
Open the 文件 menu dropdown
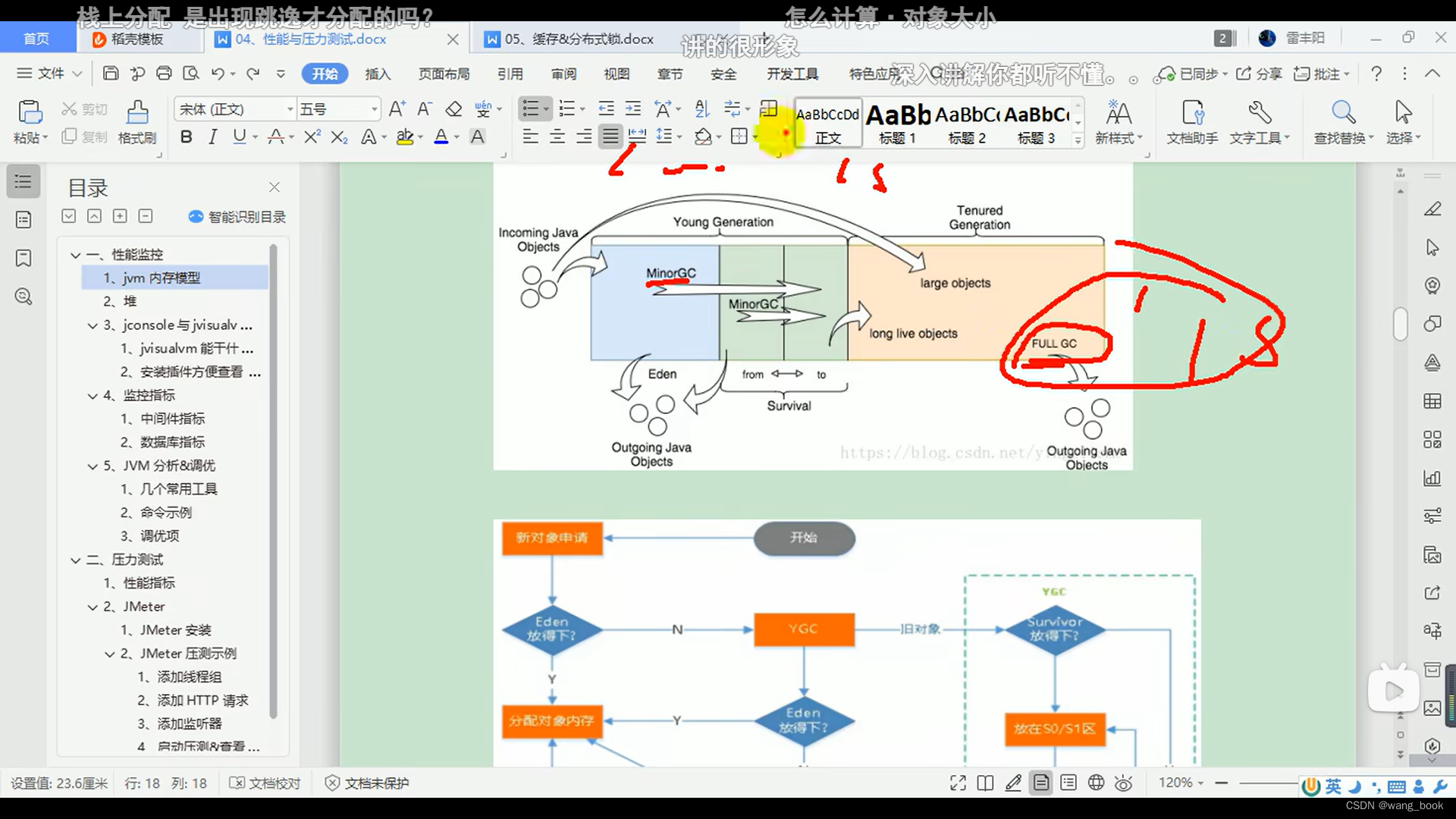point(49,74)
